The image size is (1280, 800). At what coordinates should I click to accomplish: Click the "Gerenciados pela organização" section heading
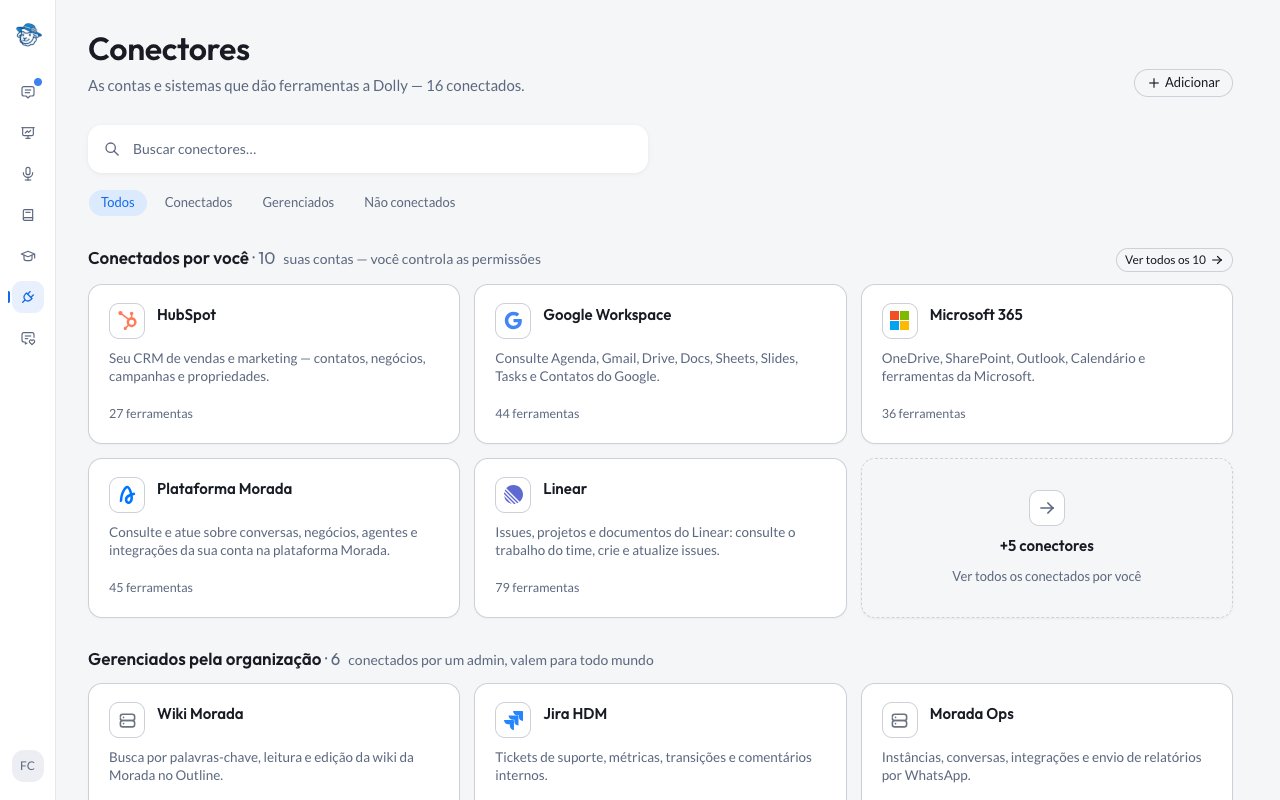[205, 660]
